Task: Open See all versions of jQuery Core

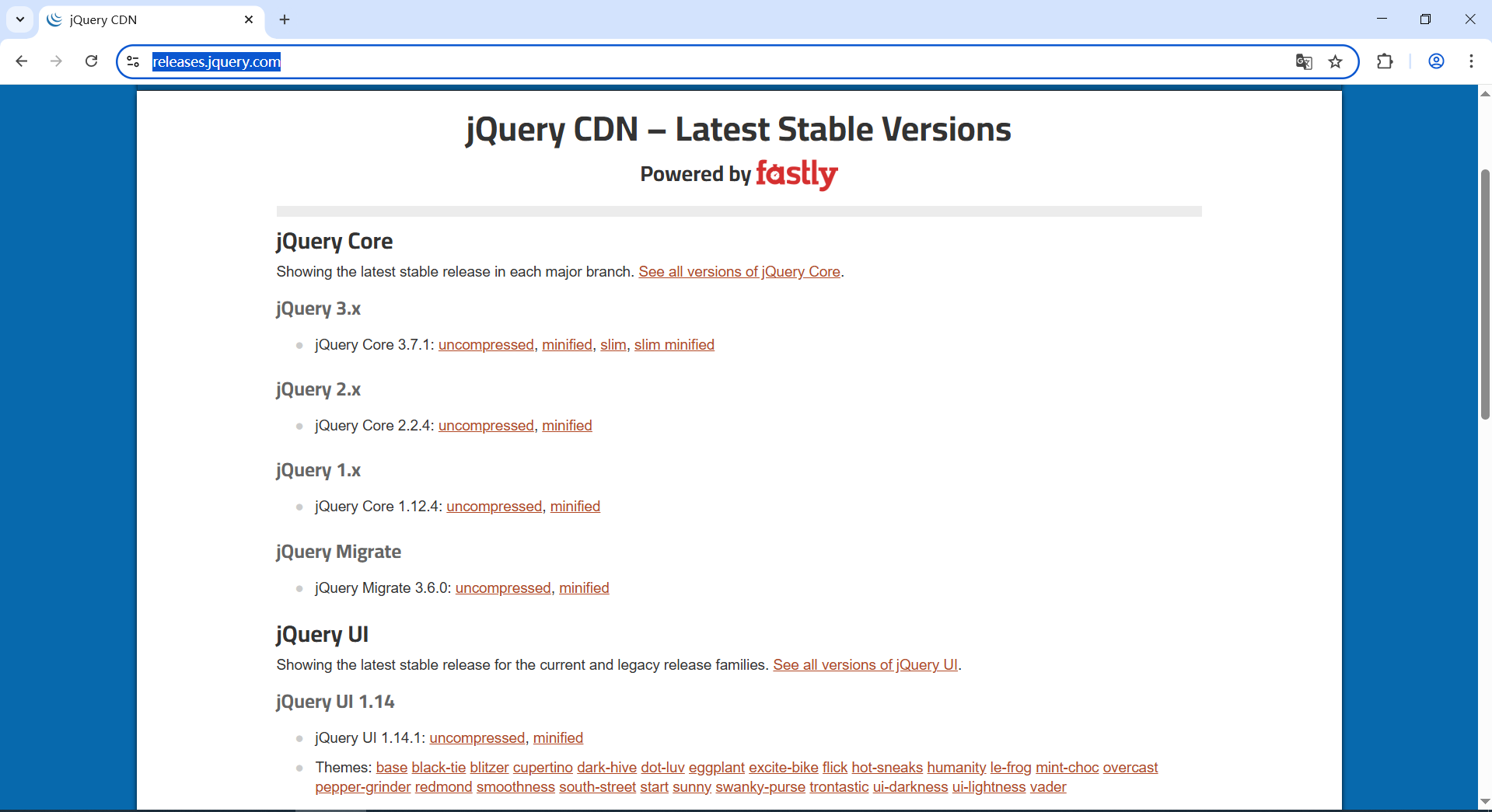Action: point(739,272)
